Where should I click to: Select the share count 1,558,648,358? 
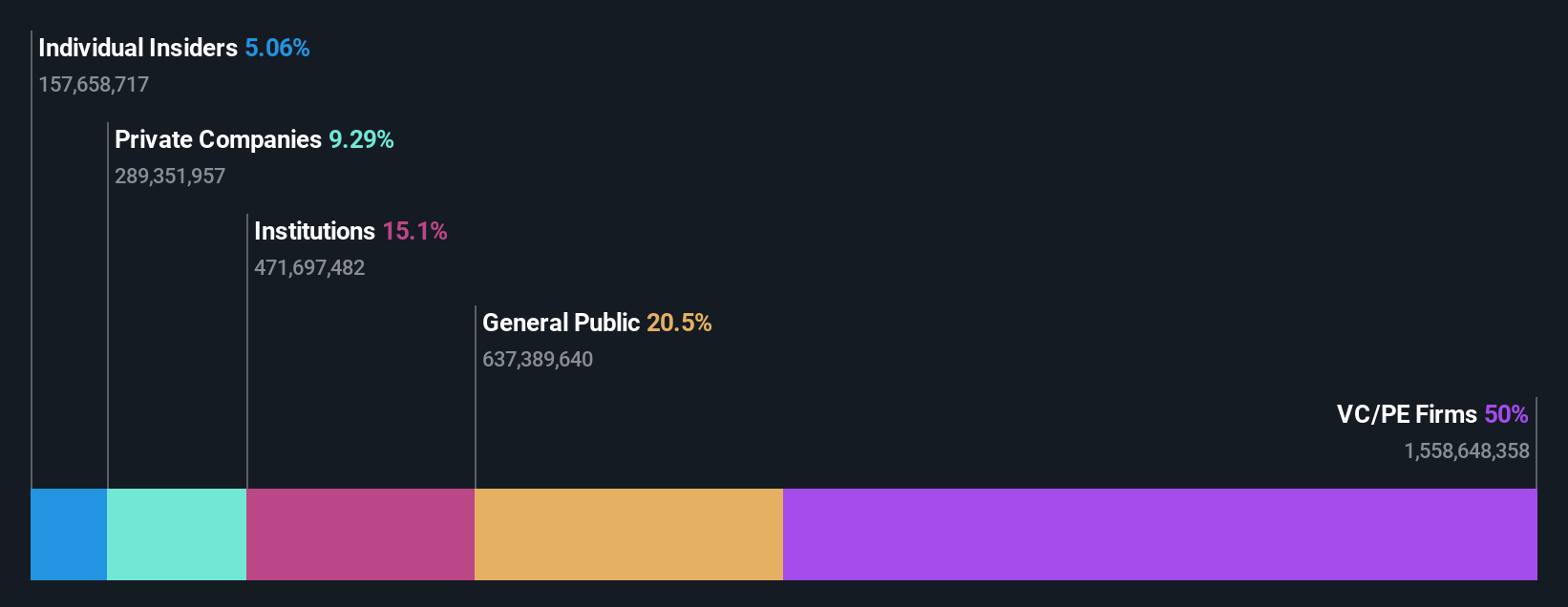coord(1466,450)
